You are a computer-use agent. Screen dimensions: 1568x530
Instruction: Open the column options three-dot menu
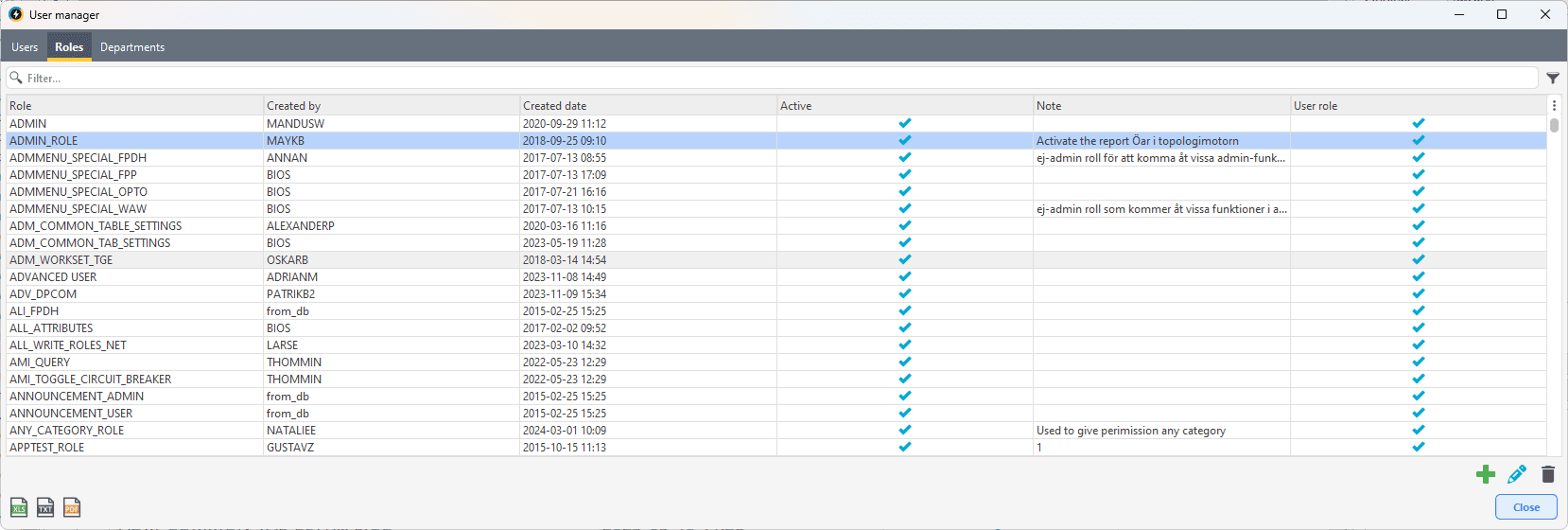click(x=1554, y=105)
